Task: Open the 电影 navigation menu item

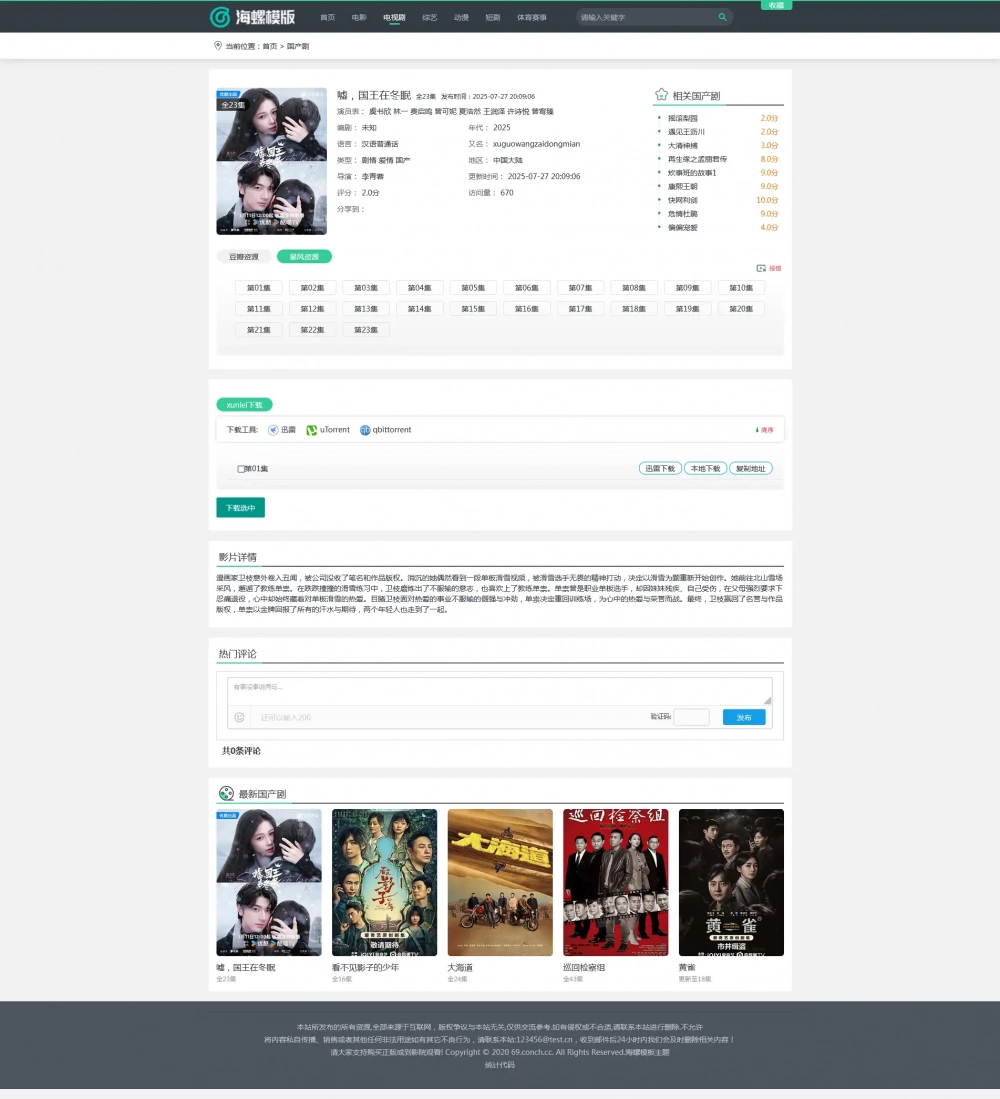Action: coord(359,17)
